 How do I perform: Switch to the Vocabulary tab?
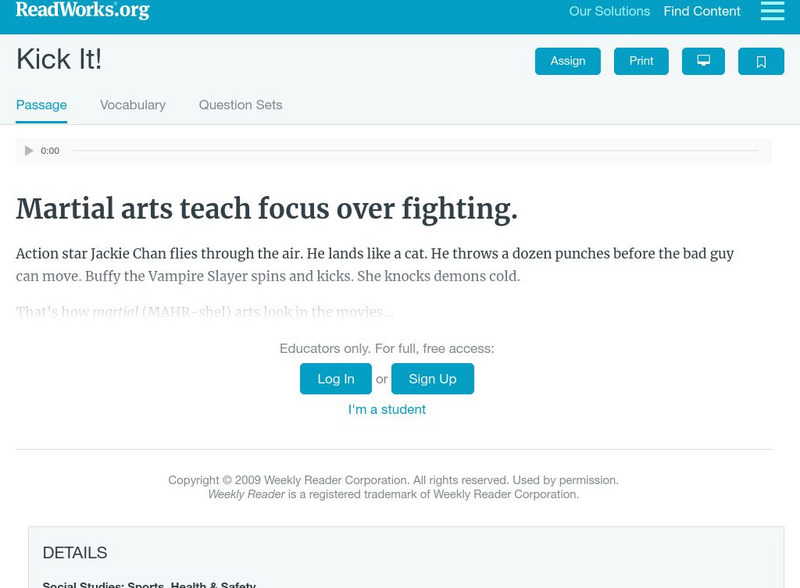133,105
